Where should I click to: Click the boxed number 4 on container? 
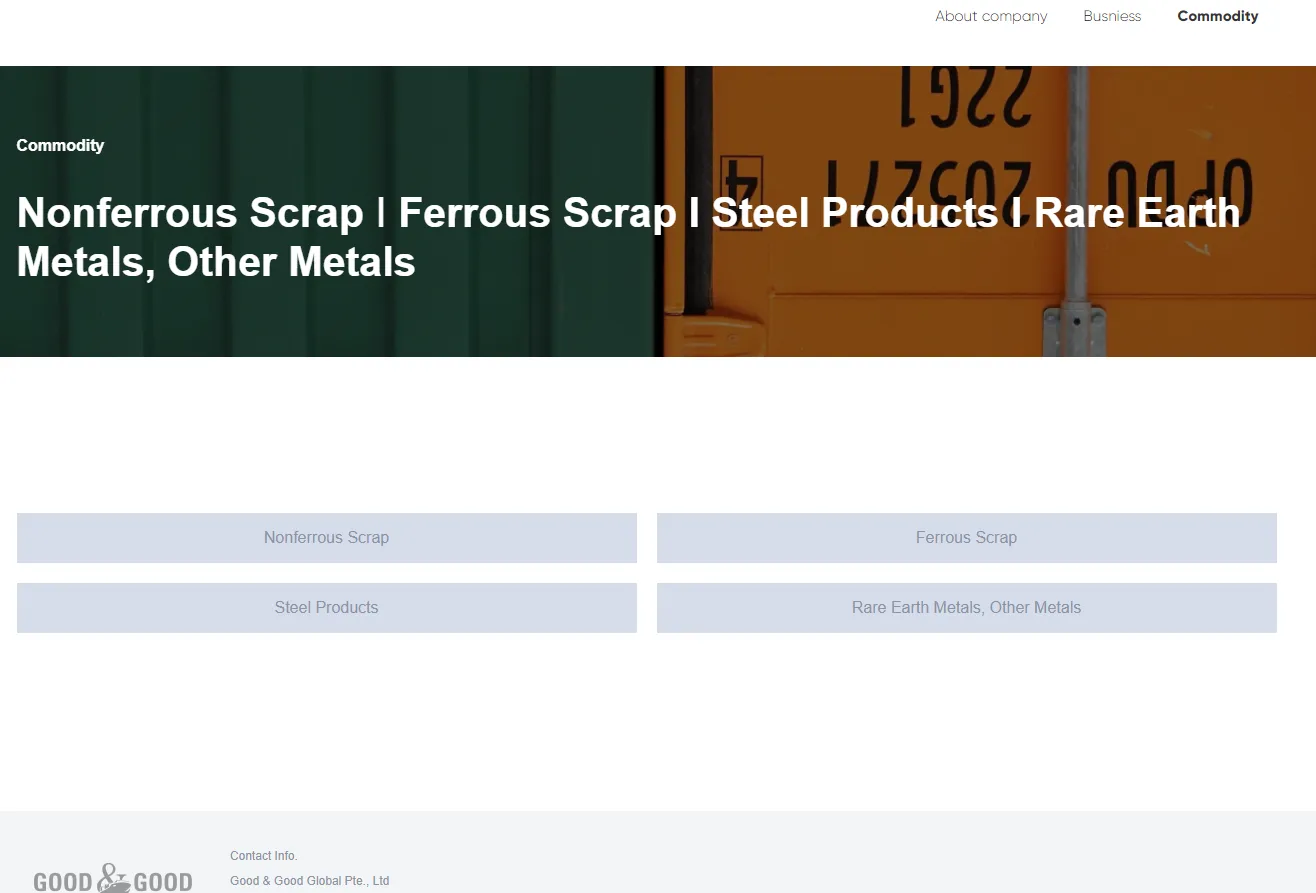click(741, 178)
